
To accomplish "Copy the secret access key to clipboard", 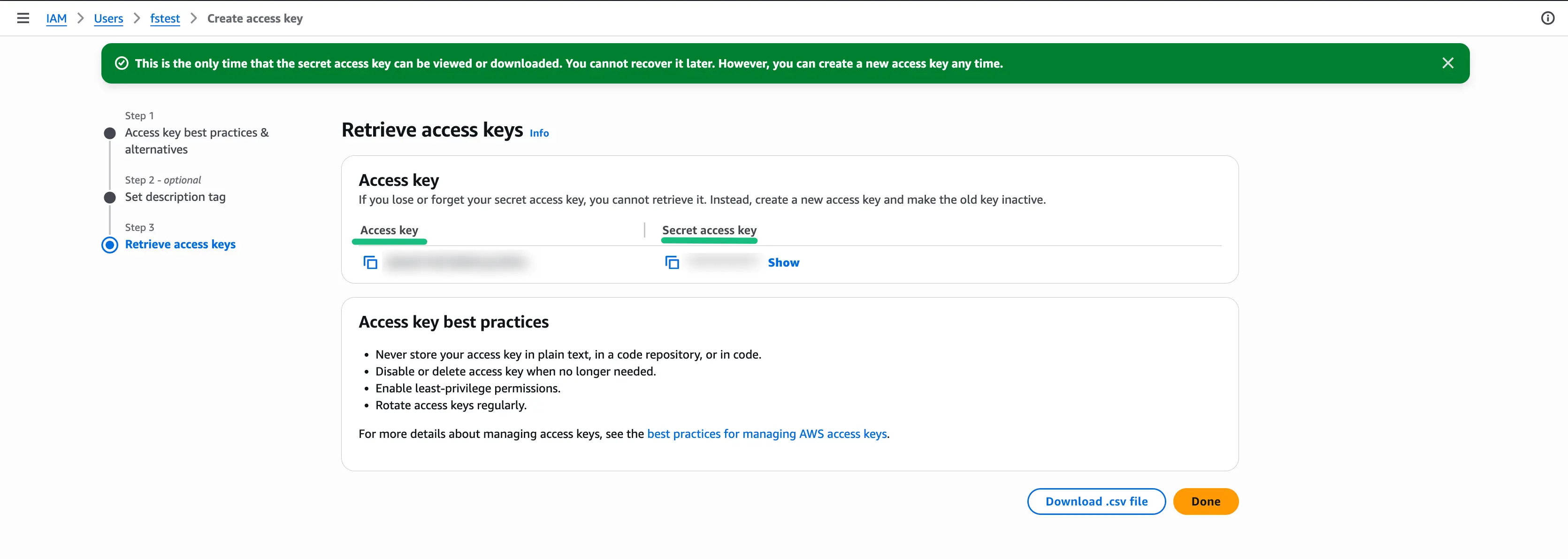I will pos(672,262).
